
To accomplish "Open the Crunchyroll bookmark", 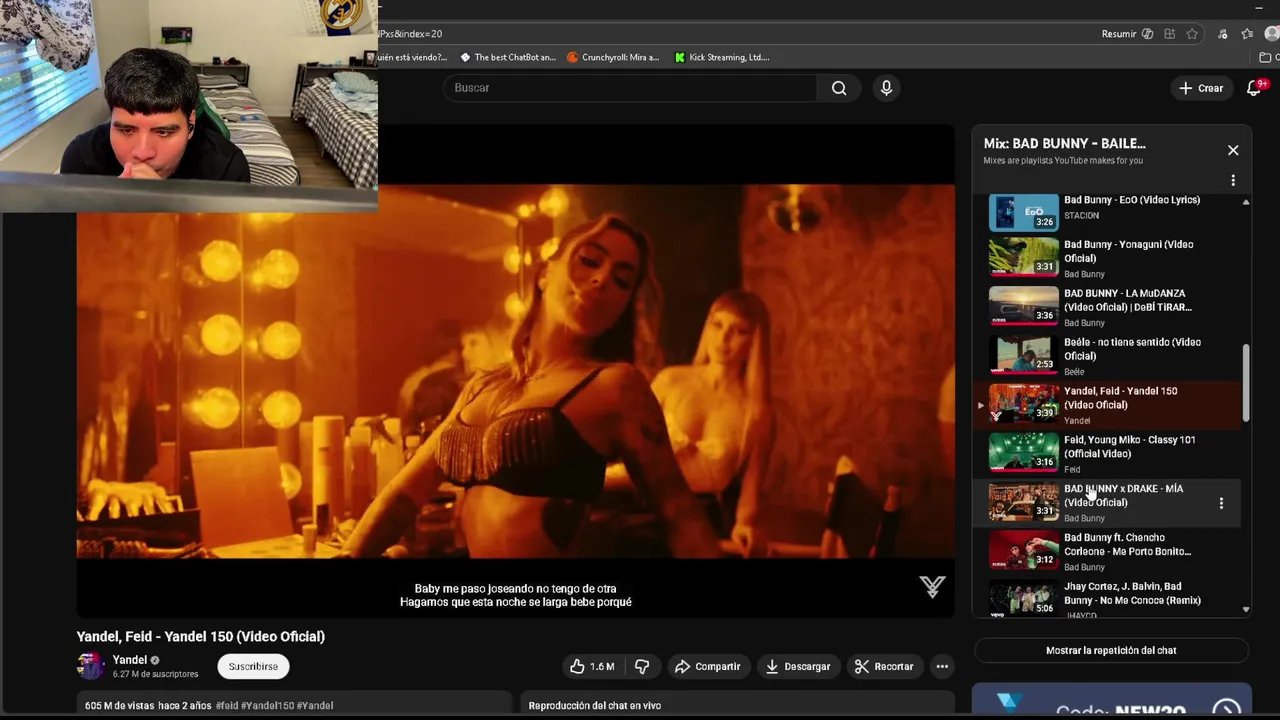I will tap(613, 57).
